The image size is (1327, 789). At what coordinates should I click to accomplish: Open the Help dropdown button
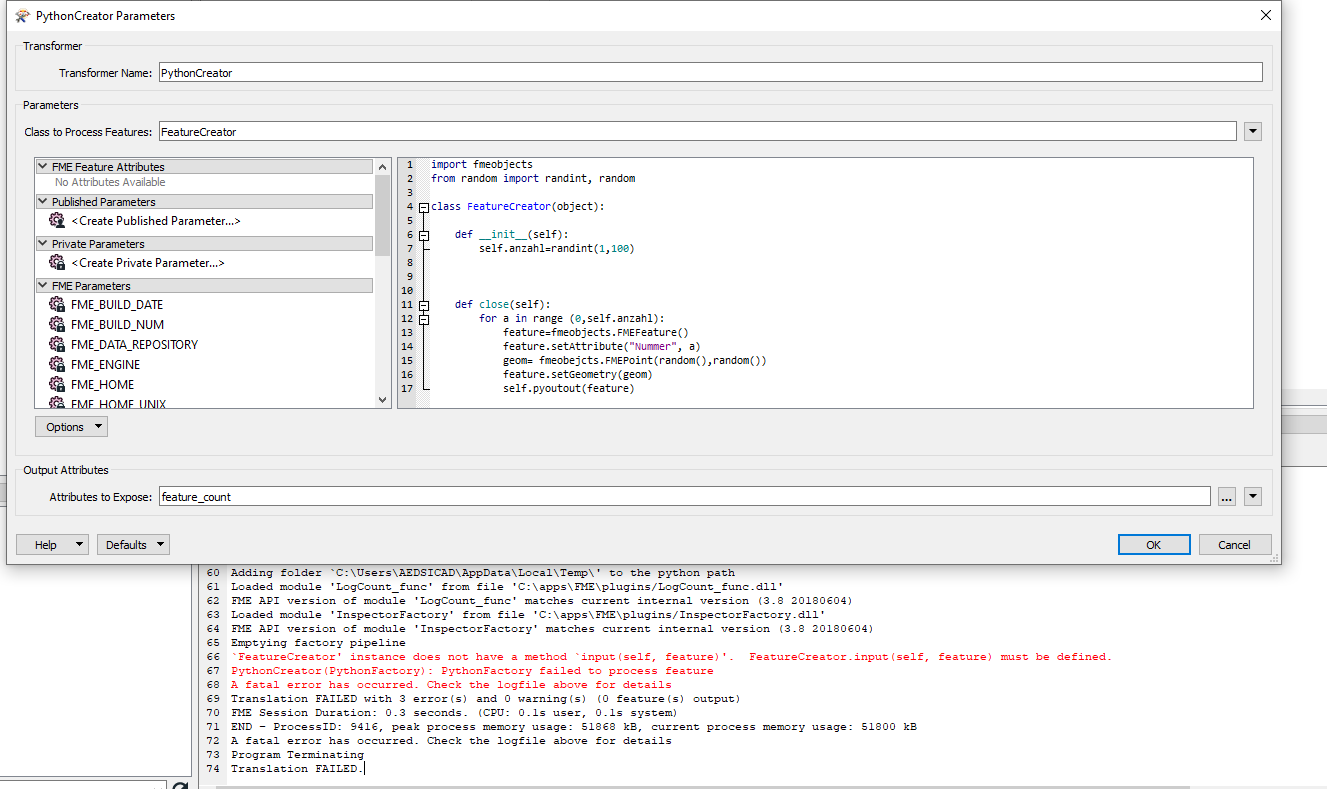click(x=53, y=545)
